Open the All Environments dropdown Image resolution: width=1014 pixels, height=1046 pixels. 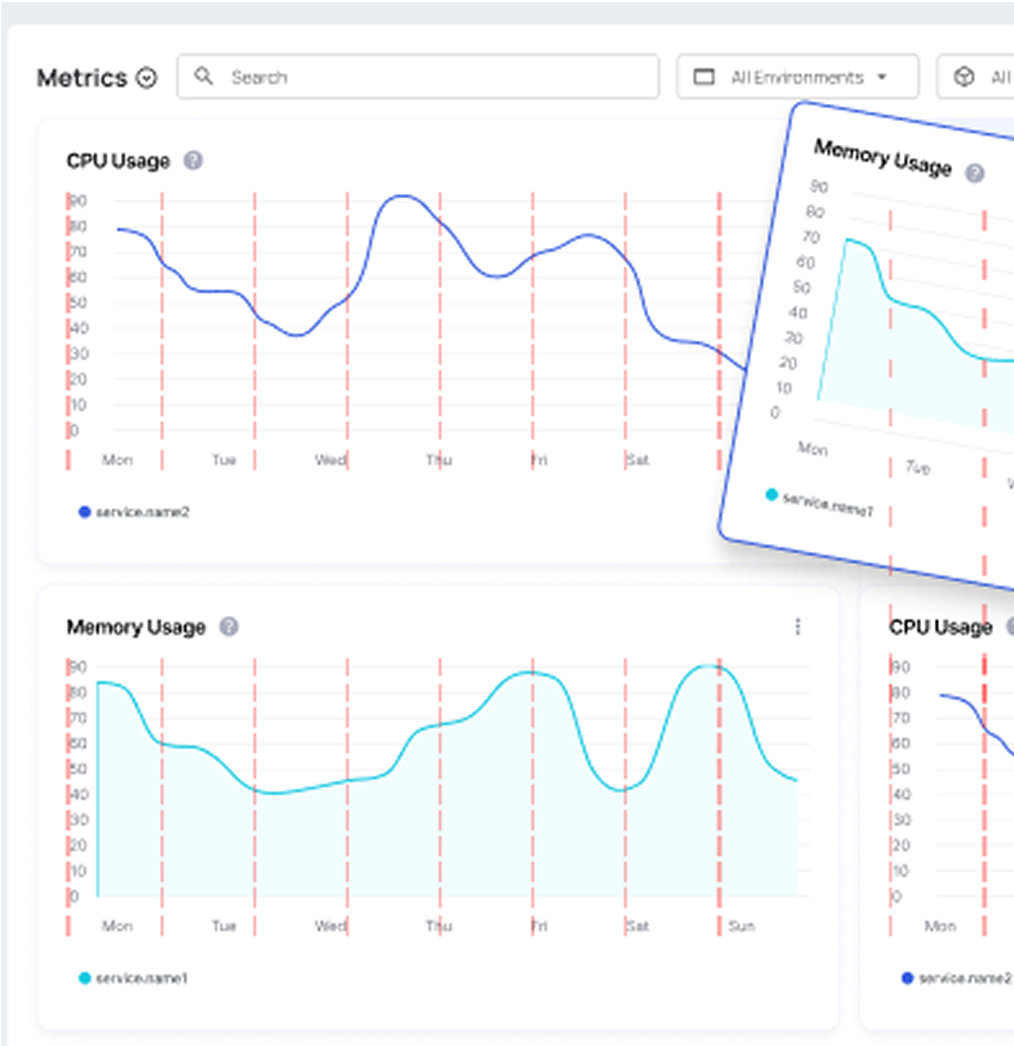click(x=798, y=77)
